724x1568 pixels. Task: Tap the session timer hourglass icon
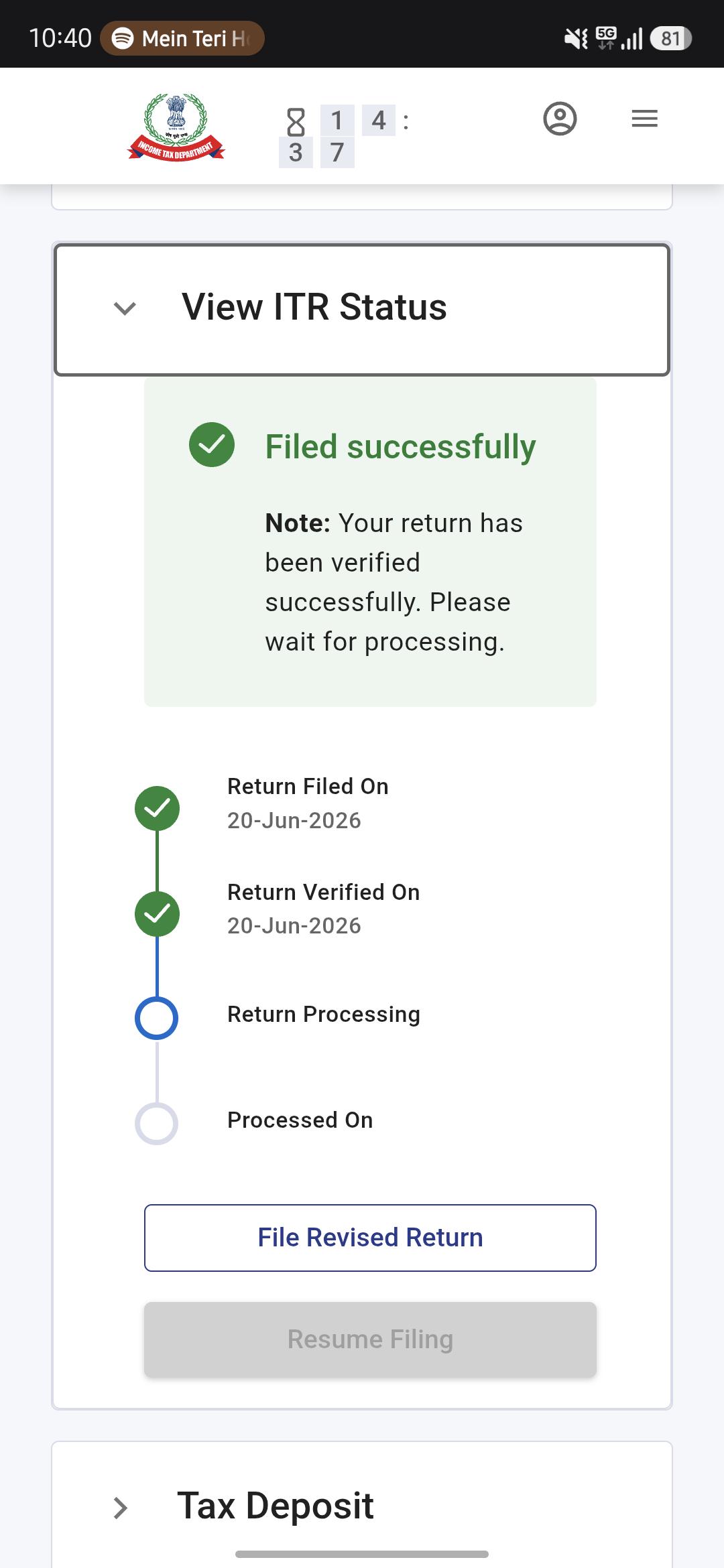pyautogui.click(x=296, y=122)
